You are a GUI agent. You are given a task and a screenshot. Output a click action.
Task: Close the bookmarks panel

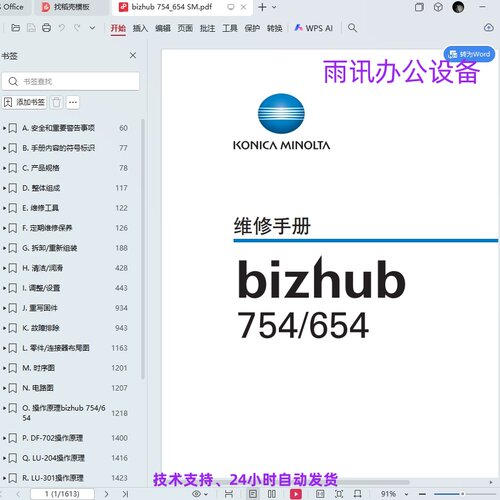pos(133,55)
